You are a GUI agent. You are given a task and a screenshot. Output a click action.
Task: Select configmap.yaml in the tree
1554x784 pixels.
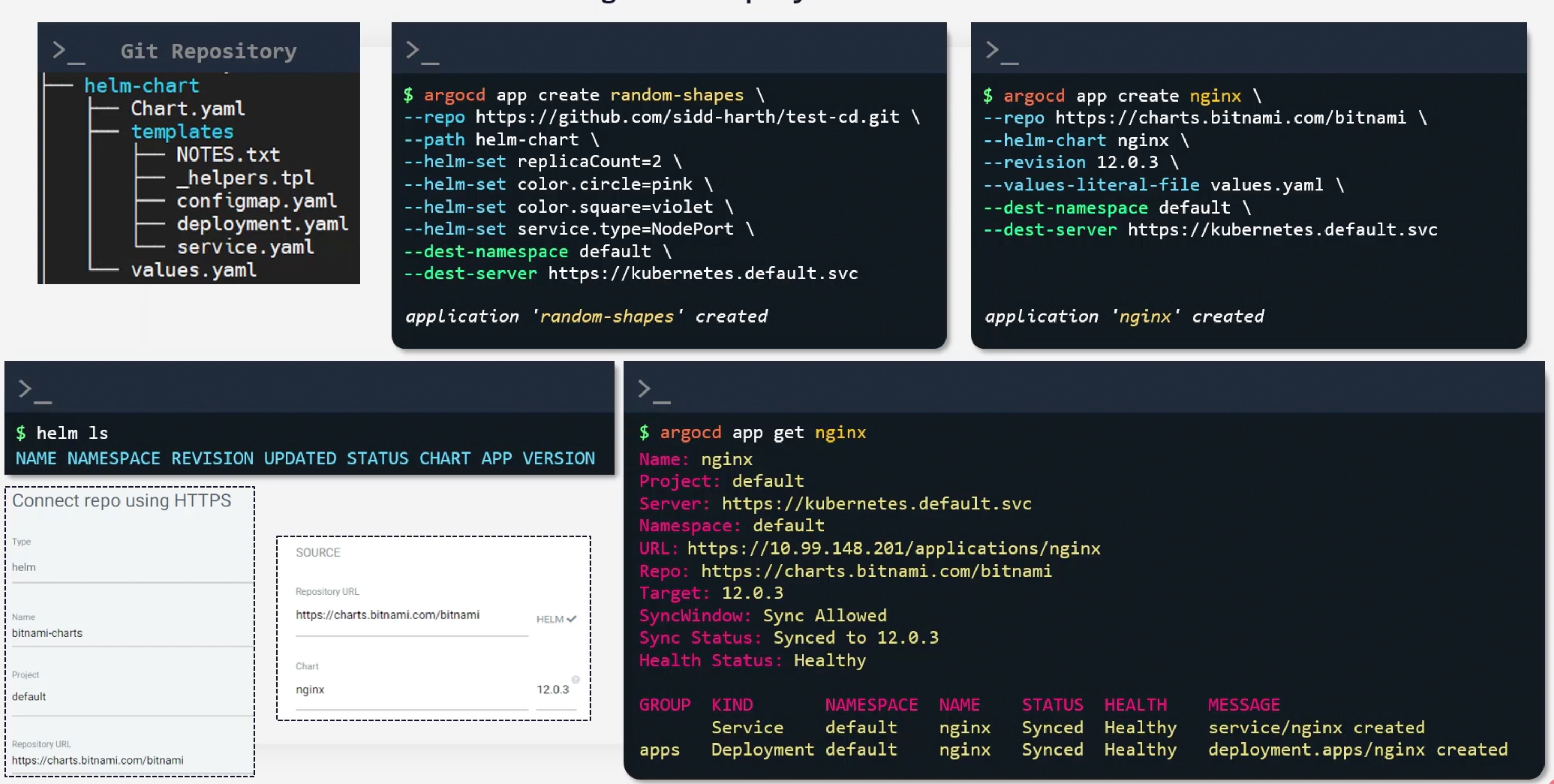(256, 201)
